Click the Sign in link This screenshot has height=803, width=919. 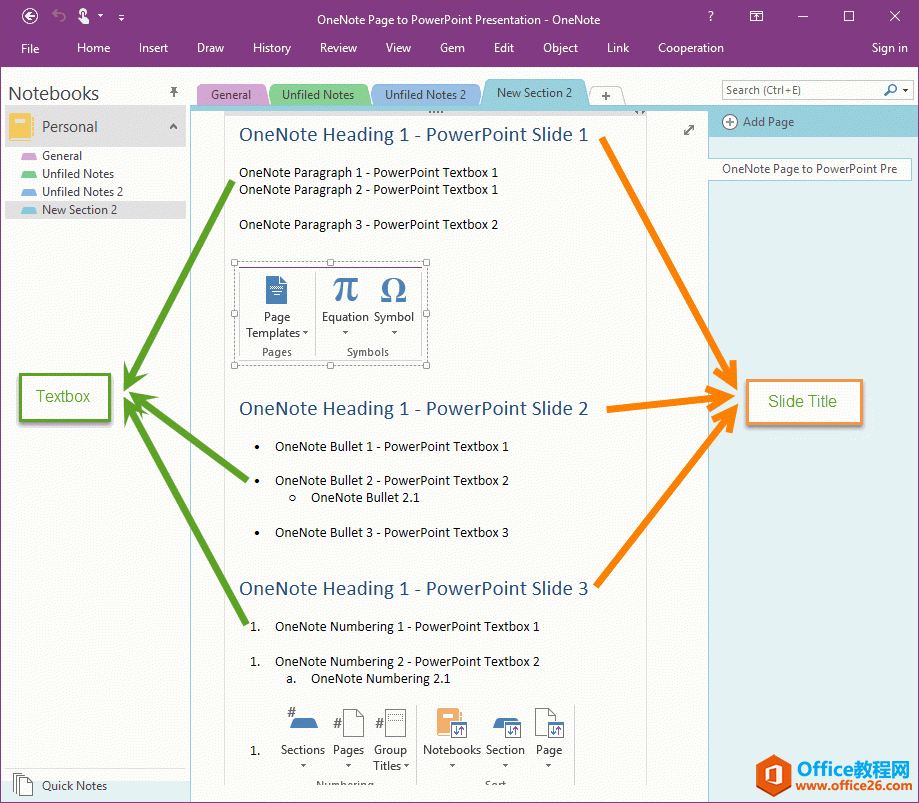pos(888,47)
